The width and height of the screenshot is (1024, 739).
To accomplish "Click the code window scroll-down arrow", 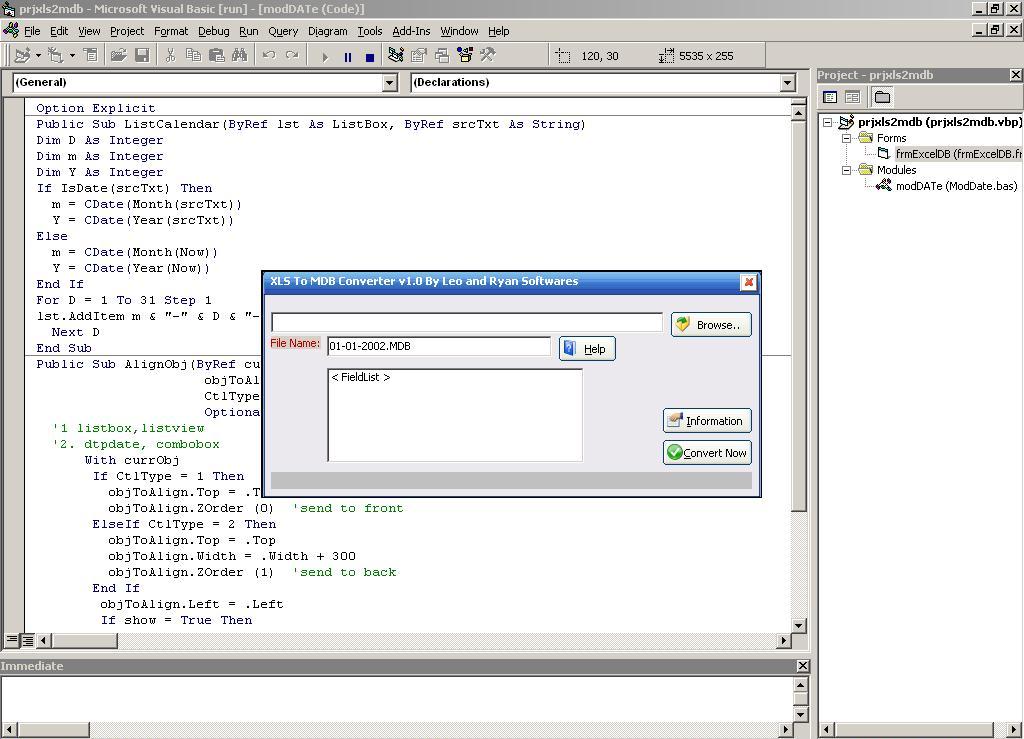I will 799,625.
